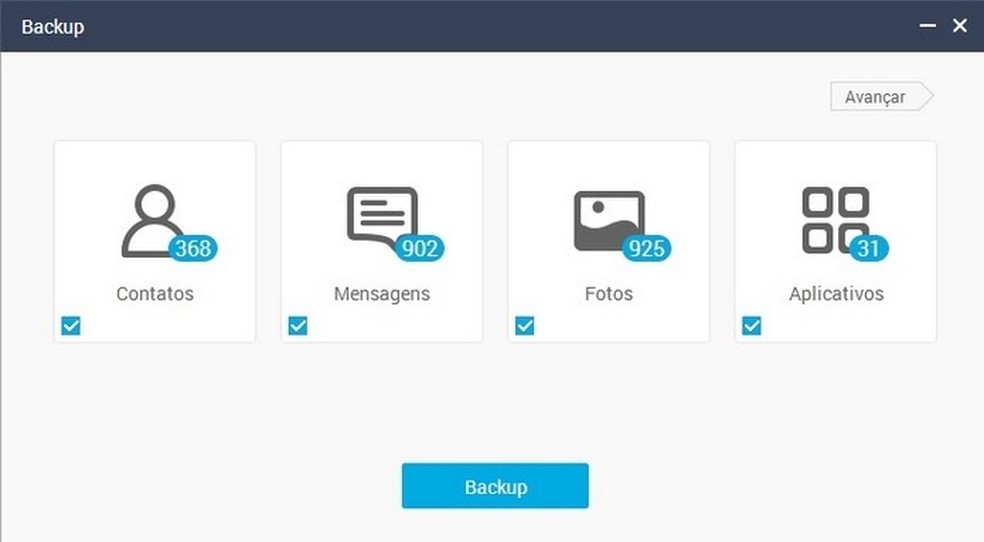Viewport: 984px width, 542px height.
Task: Click the 925 photos count badge
Action: click(x=646, y=248)
